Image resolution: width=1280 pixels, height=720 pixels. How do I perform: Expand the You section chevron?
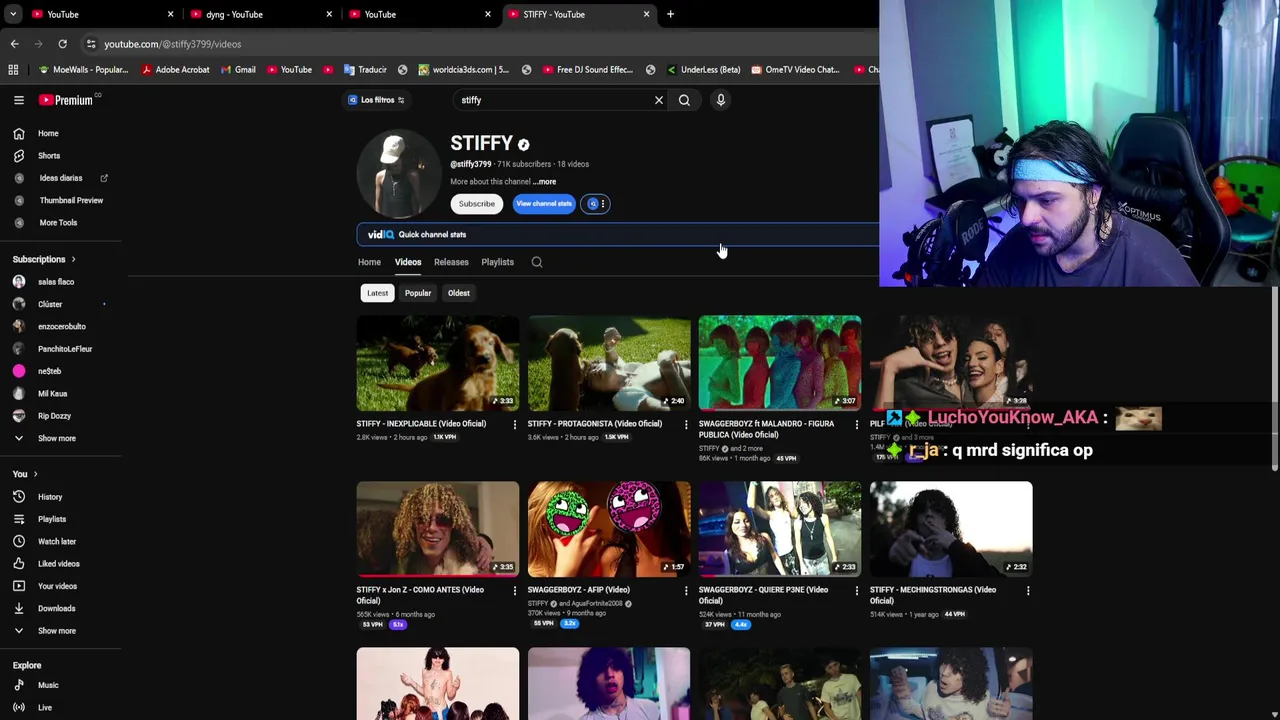pyautogui.click(x=35, y=474)
